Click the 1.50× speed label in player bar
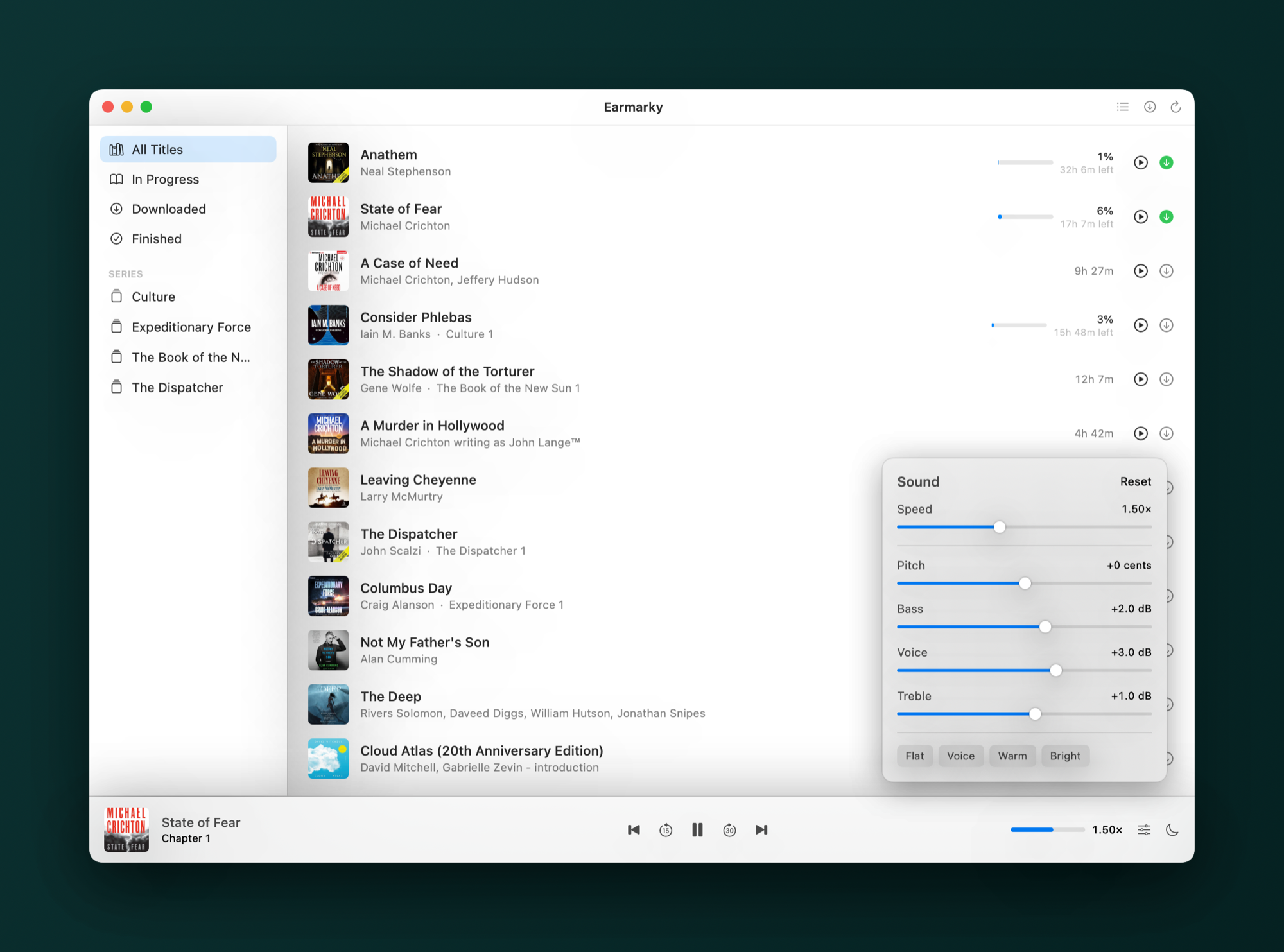Image resolution: width=1284 pixels, height=952 pixels. point(1107,830)
